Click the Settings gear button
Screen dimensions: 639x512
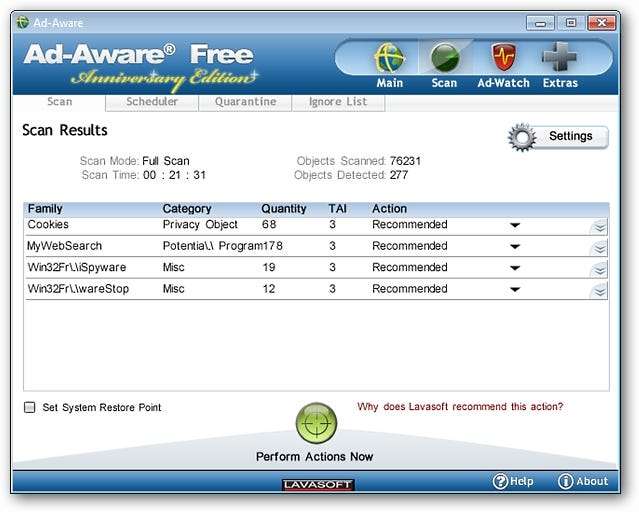coord(558,137)
